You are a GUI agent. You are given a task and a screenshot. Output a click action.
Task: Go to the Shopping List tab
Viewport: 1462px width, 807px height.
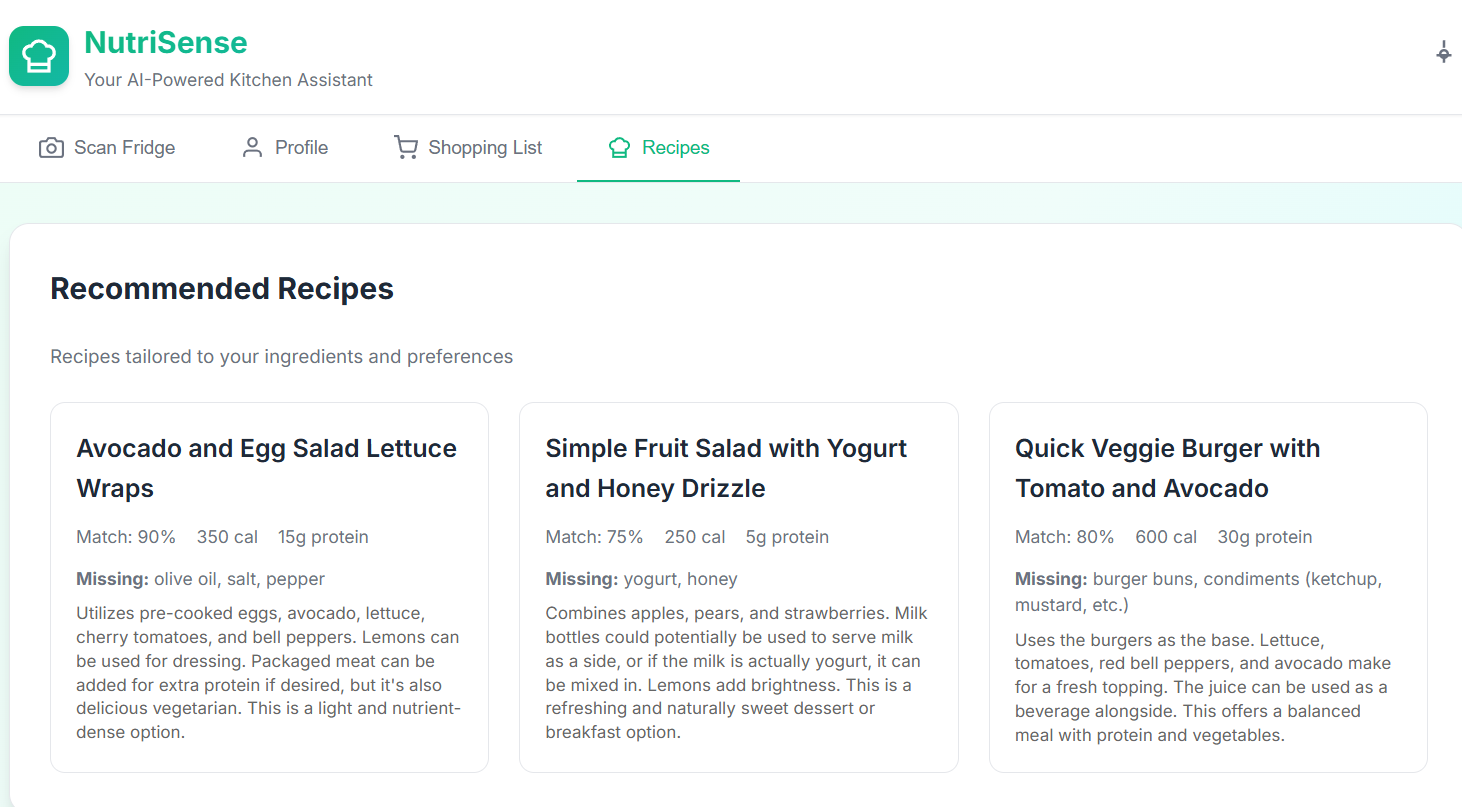(485, 148)
